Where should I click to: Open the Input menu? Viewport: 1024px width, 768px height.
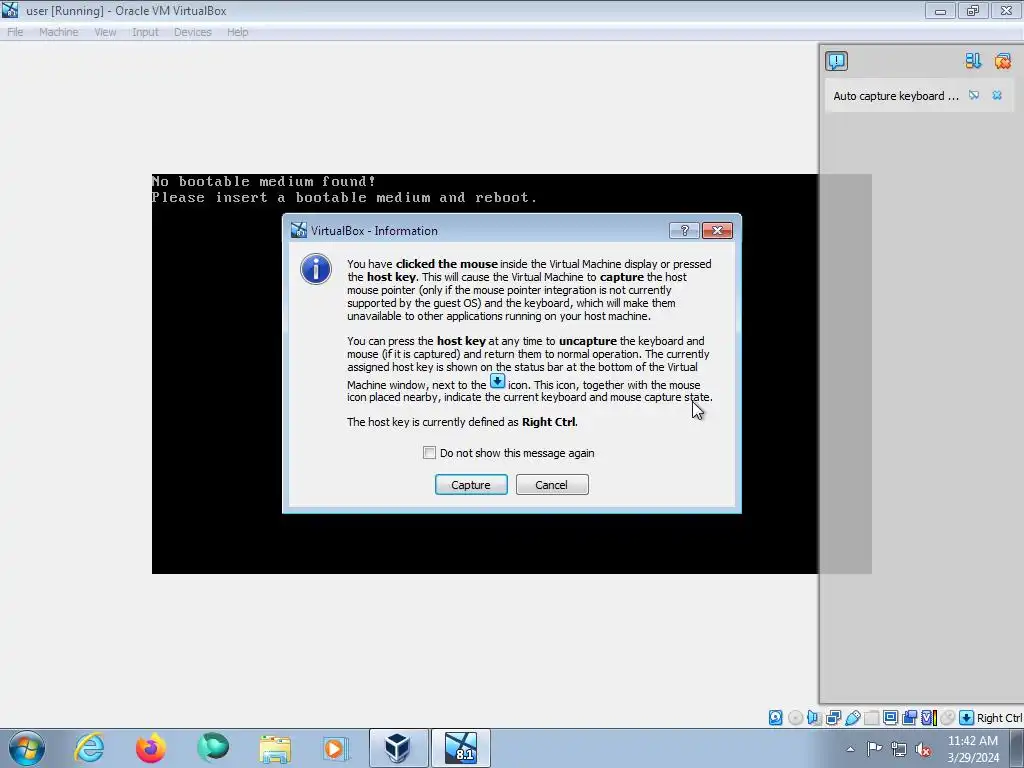click(x=145, y=32)
